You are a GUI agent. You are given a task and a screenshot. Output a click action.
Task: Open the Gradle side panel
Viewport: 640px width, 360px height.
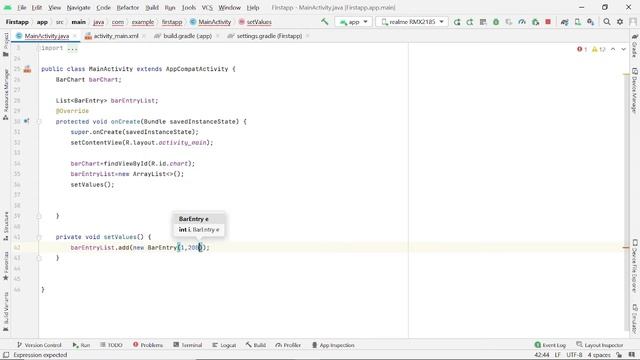(x=635, y=46)
